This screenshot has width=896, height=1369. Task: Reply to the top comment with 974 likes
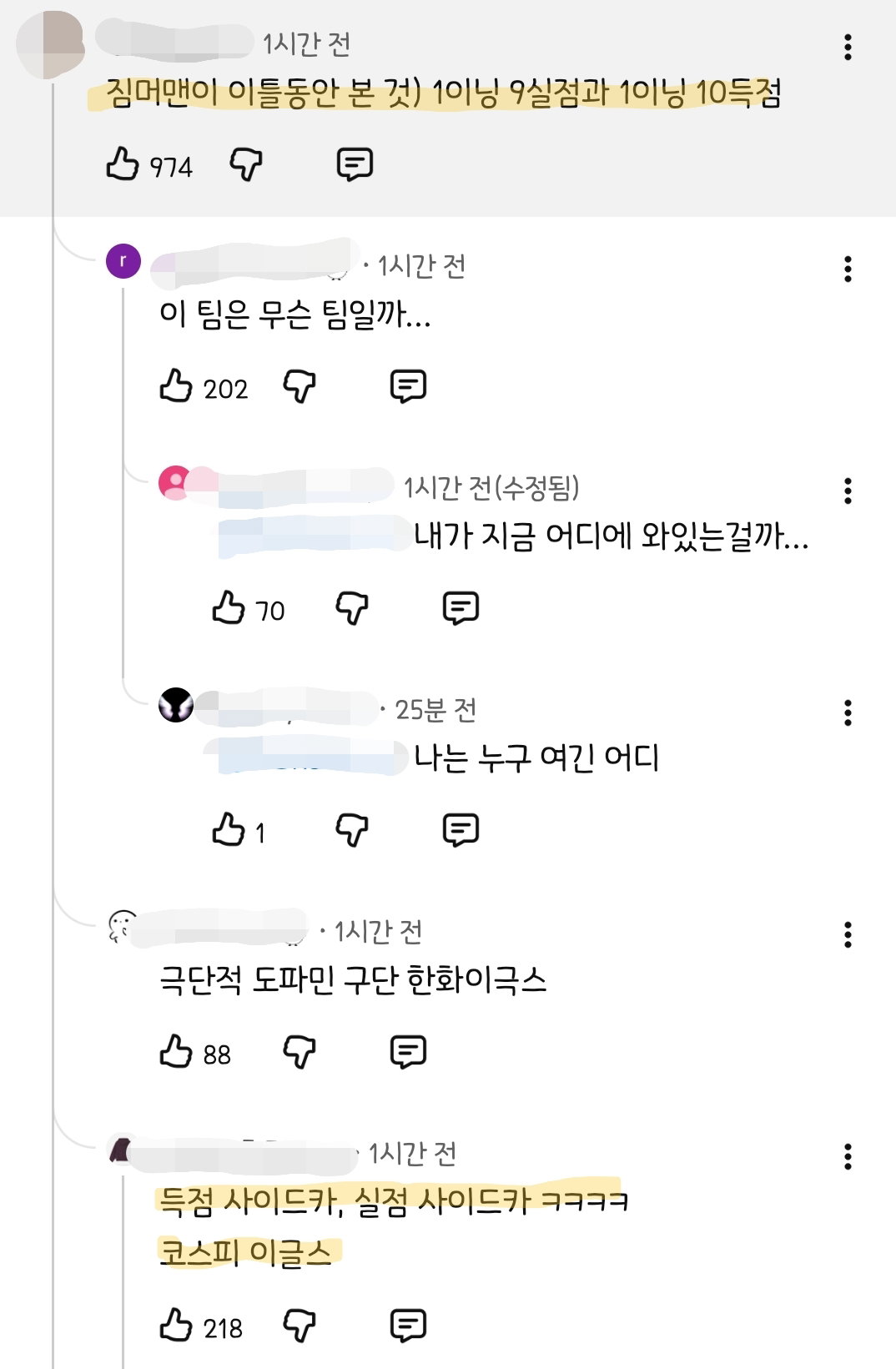click(355, 164)
